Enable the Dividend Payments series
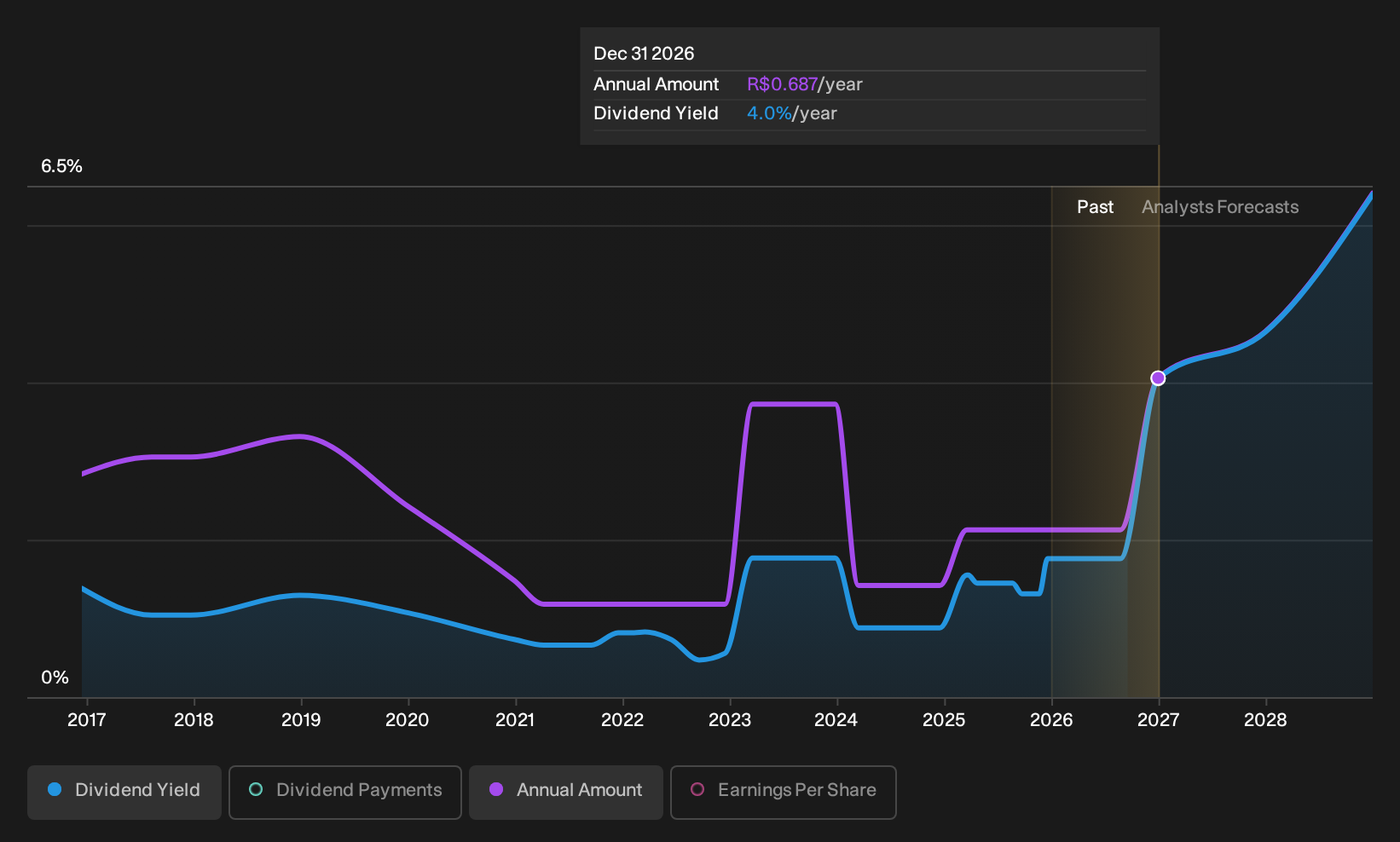 pos(345,793)
